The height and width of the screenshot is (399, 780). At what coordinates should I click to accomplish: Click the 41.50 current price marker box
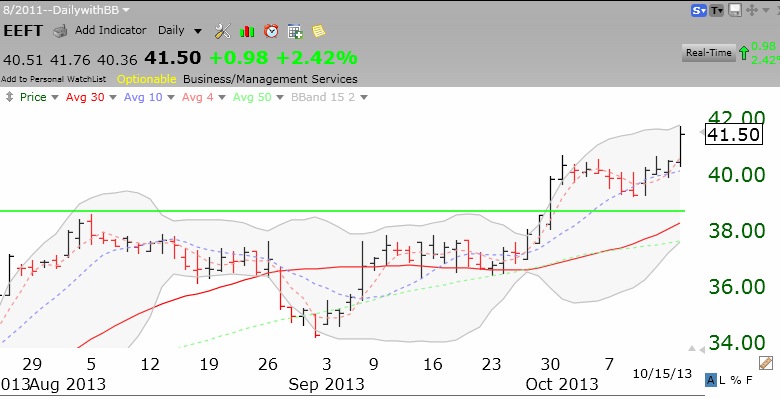point(734,134)
